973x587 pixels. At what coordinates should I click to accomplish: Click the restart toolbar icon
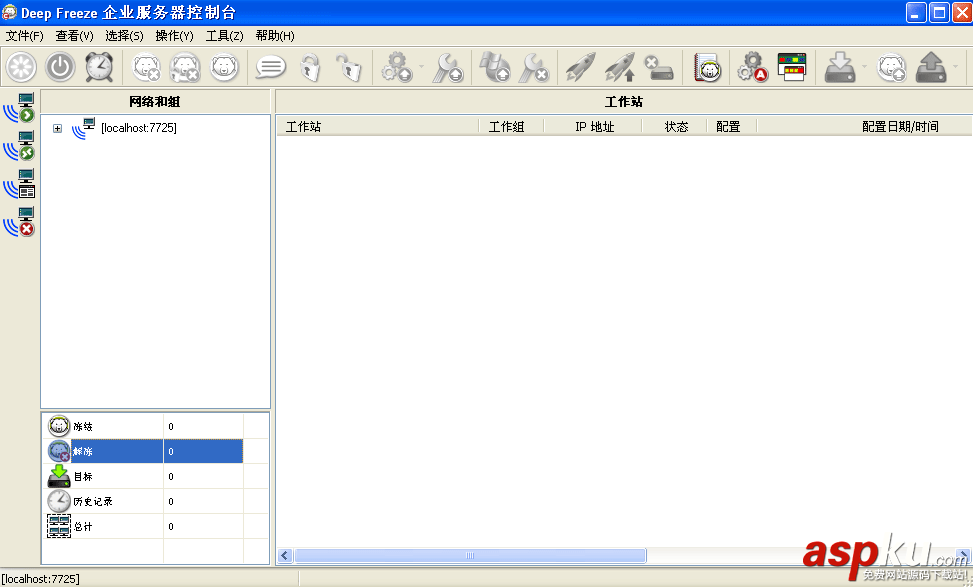pyautogui.click(x=22, y=67)
